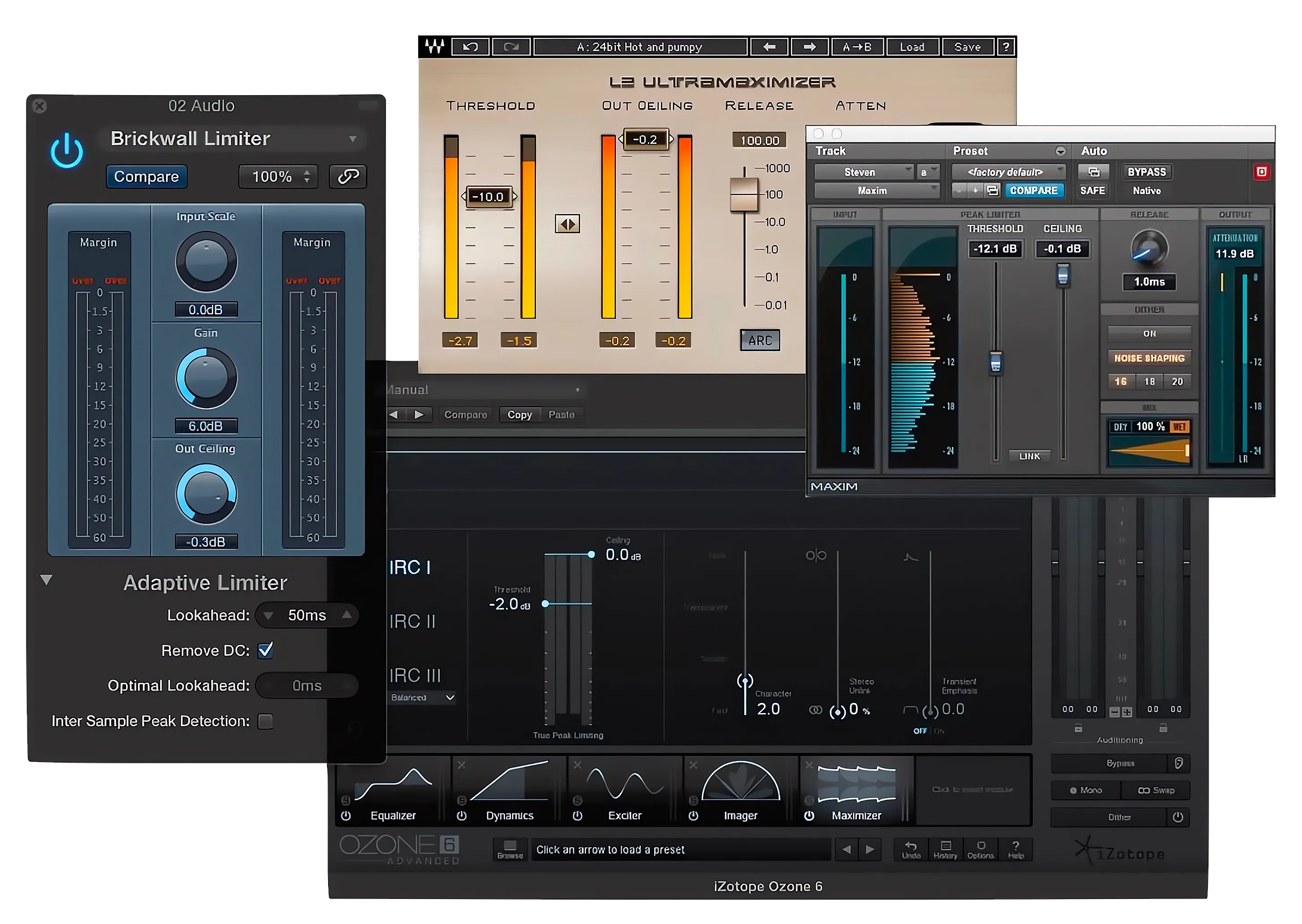The height and width of the screenshot is (924, 1302).
Task: Toggle Swap channels in Ozone
Action: (1156, 790)
